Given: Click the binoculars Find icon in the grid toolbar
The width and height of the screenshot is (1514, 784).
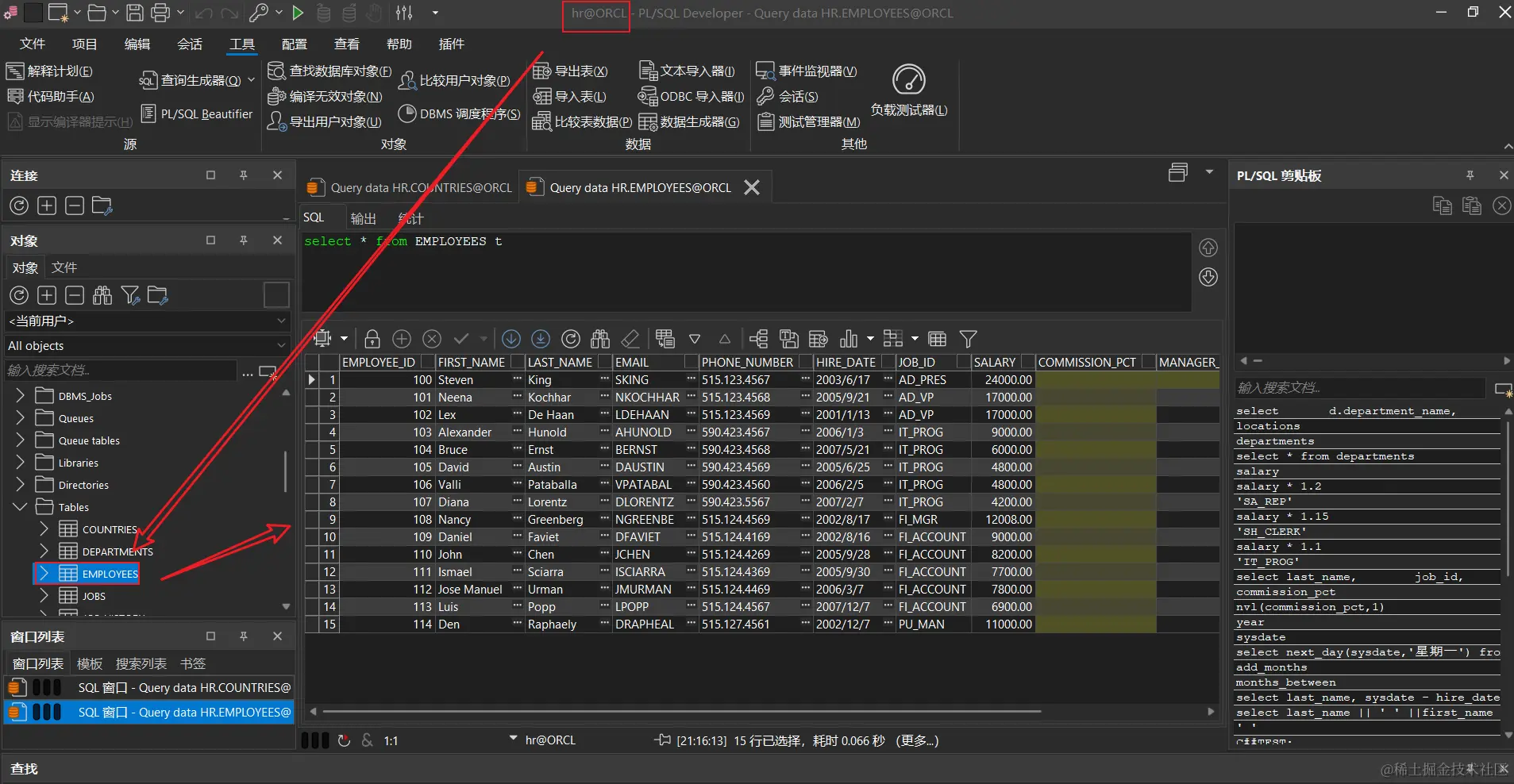Looking at the screenshot, I should (x=600, y=339).
